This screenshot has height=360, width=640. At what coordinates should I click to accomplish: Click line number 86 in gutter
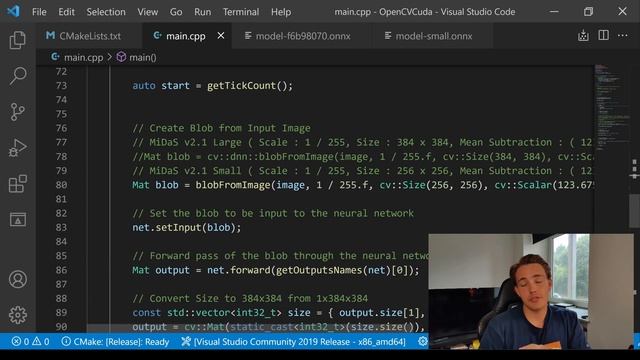pyautogui.click(x=61, y=270)
